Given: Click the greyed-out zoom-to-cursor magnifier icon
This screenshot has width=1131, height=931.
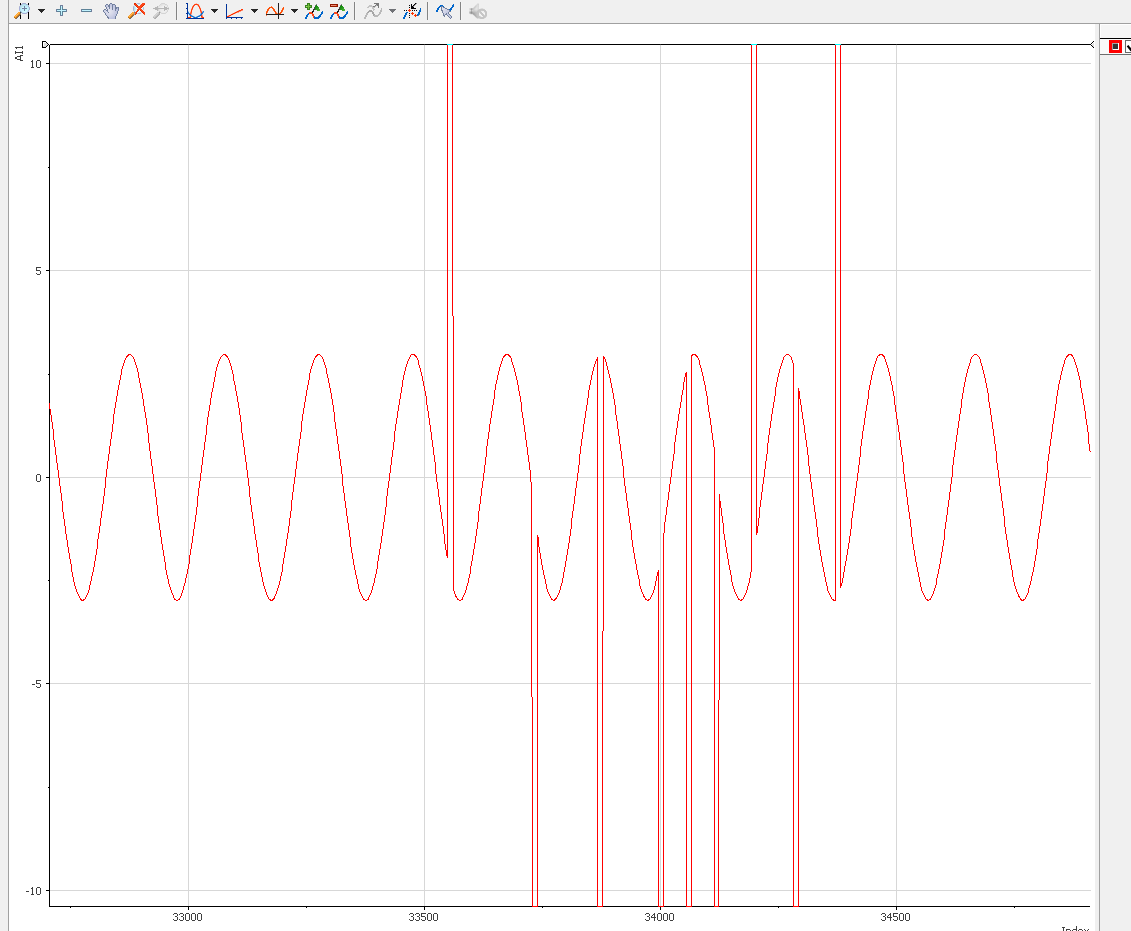Looking at the screenshot, I should point(160,11).
